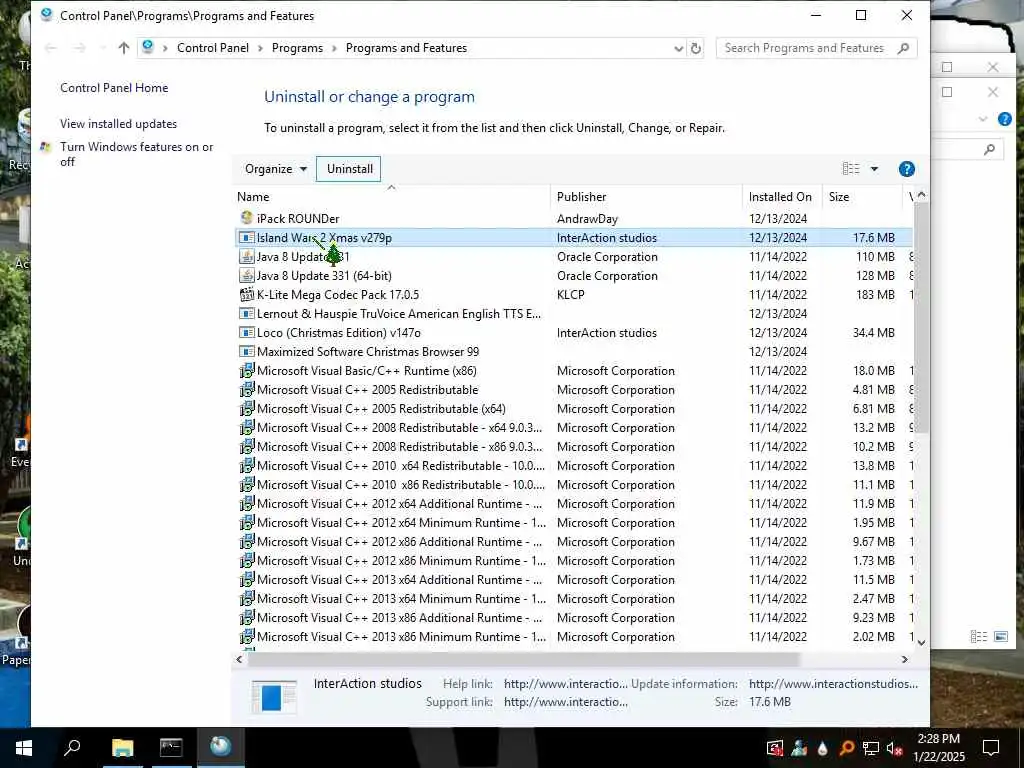This screenshot has height=768, width=1024.
Task: Click the Visual C++ 2005 Redistributable (x64) icon
Action: [x=246, y=408]
